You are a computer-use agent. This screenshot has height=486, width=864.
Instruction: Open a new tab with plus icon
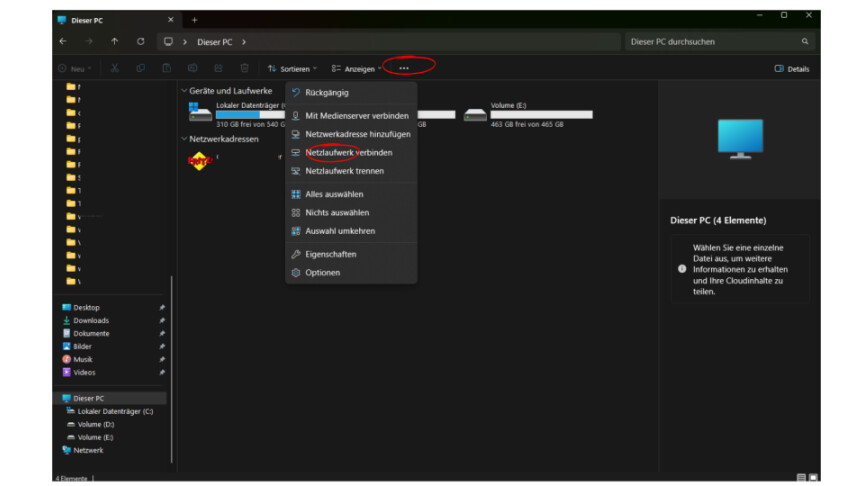click(195, 20)
